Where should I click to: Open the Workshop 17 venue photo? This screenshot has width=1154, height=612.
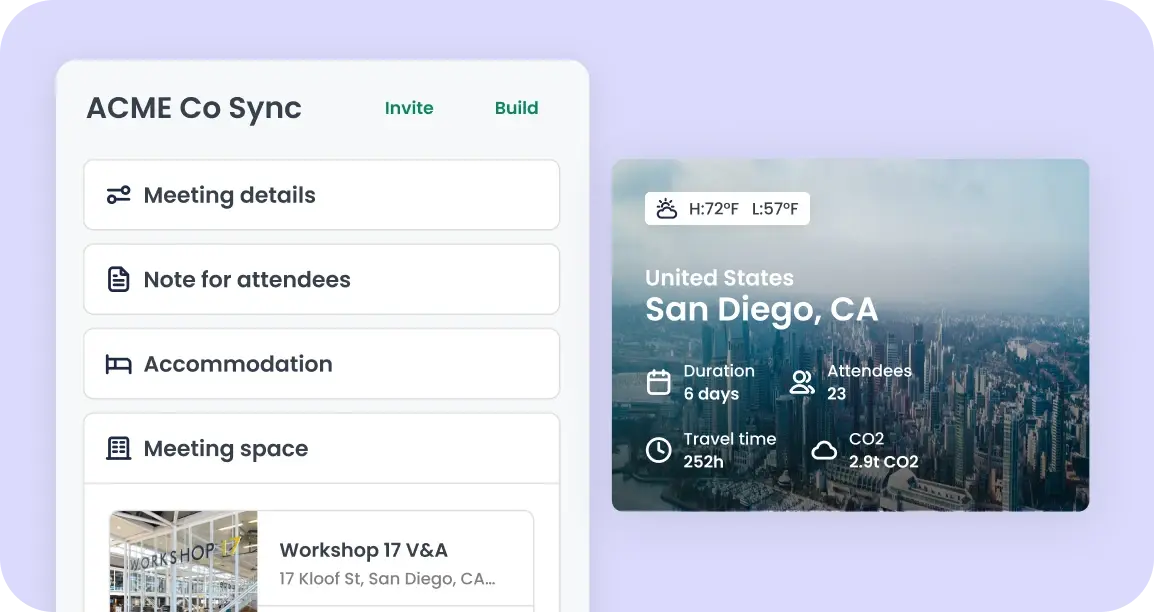pos(184,561)
